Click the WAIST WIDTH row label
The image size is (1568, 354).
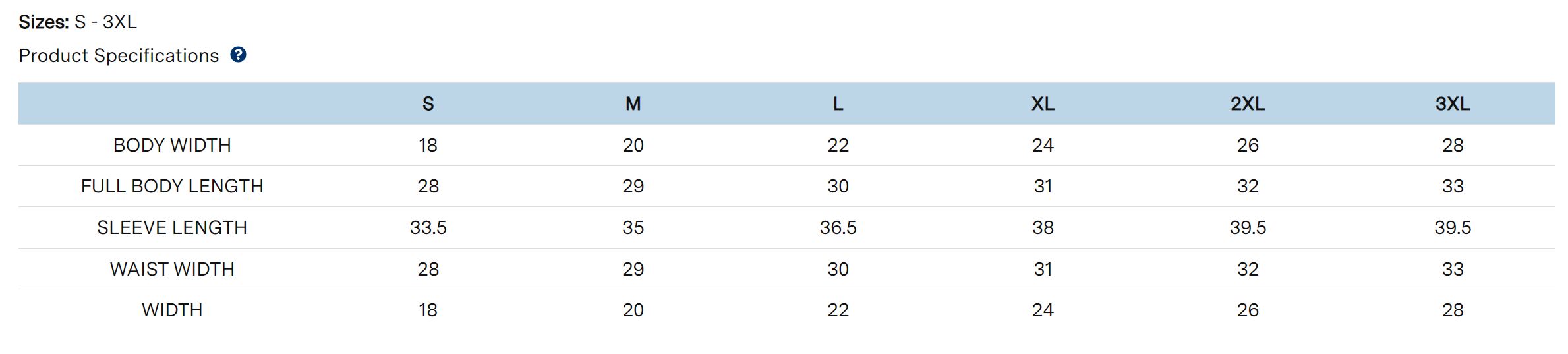click(172, 269)
